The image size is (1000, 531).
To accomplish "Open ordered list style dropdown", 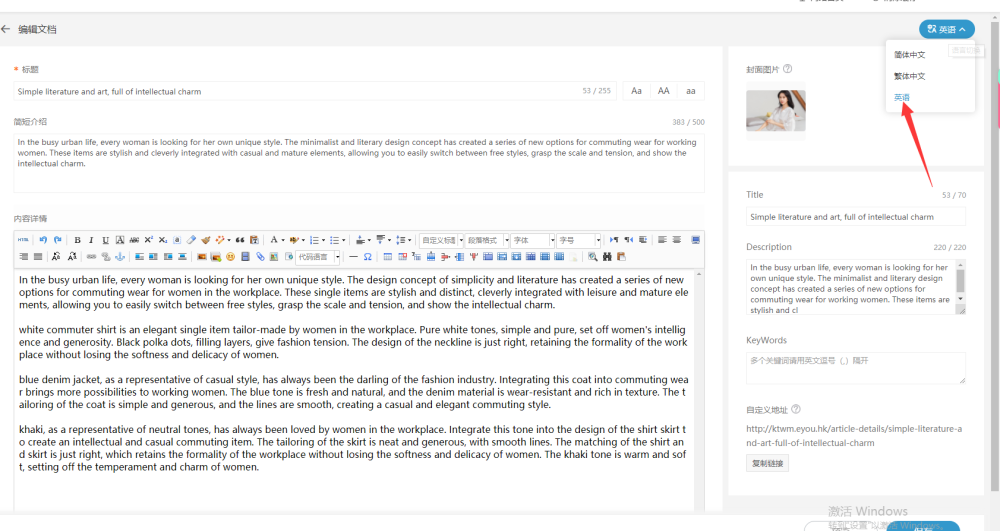I will (x=323, y=240).
